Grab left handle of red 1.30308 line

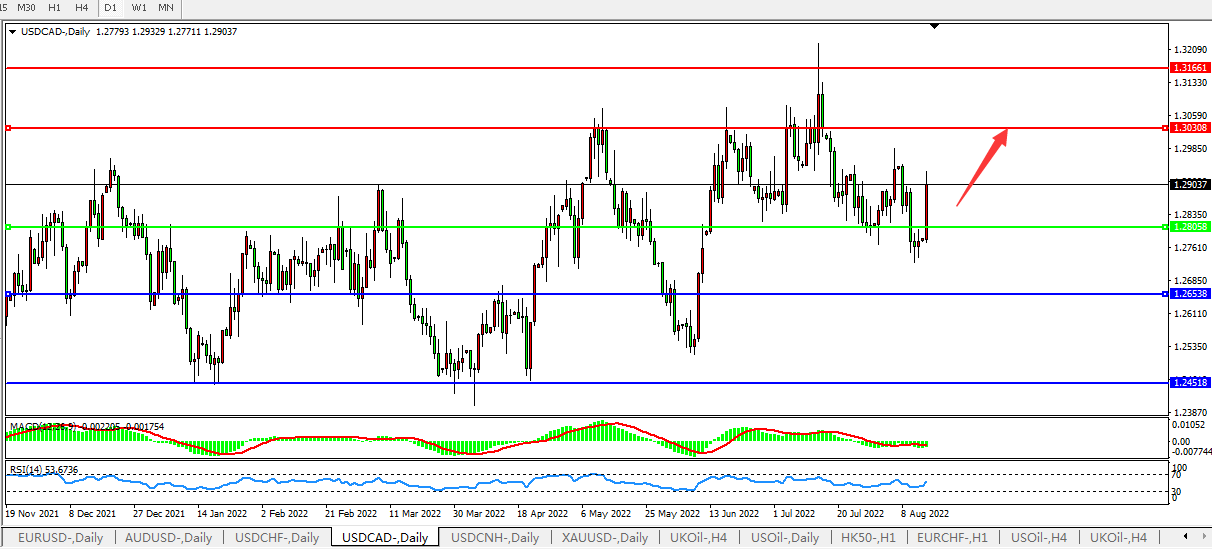[8, 128]
